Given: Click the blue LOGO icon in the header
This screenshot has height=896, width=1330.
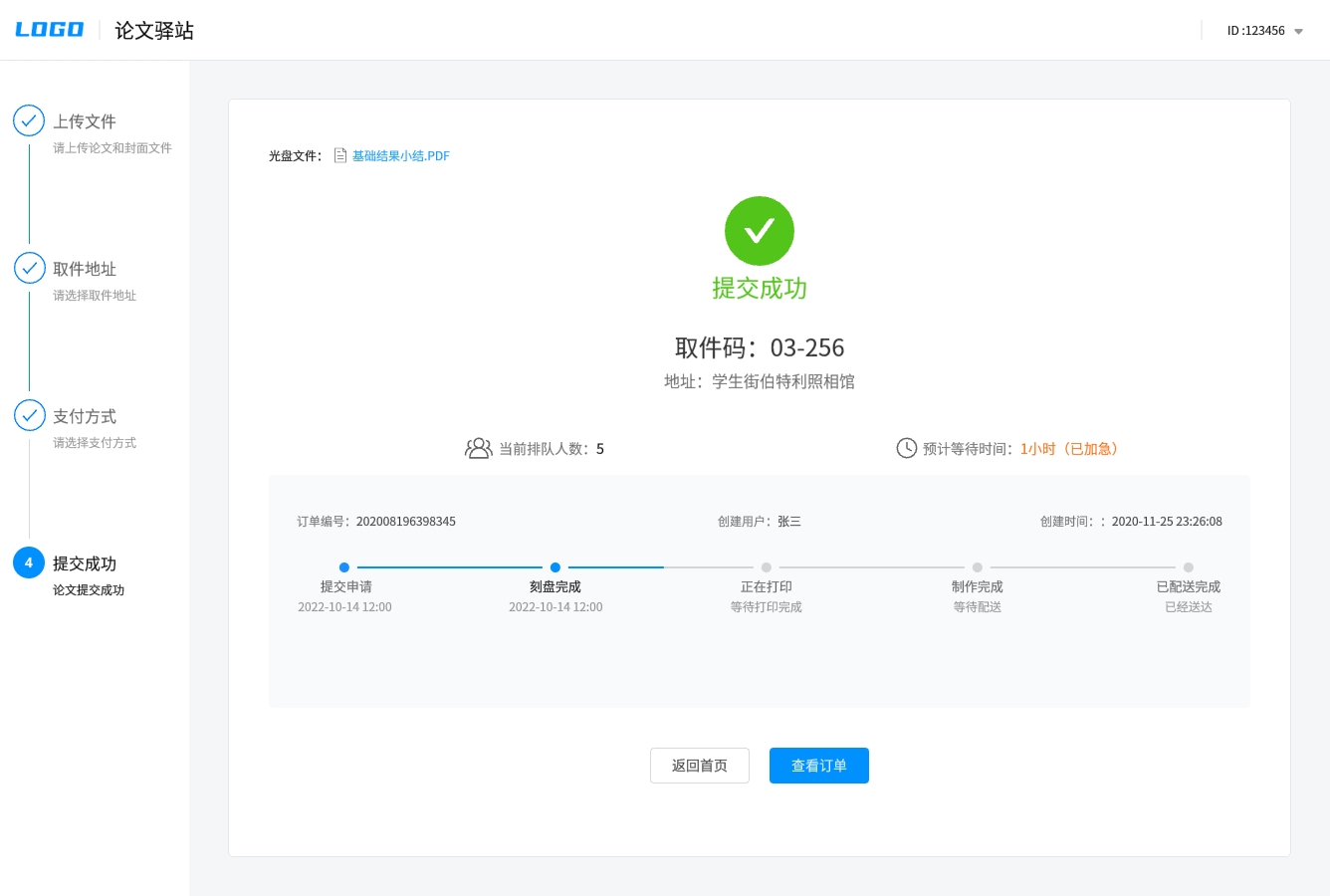Looking at the screenshot, I should click(50, 30).
